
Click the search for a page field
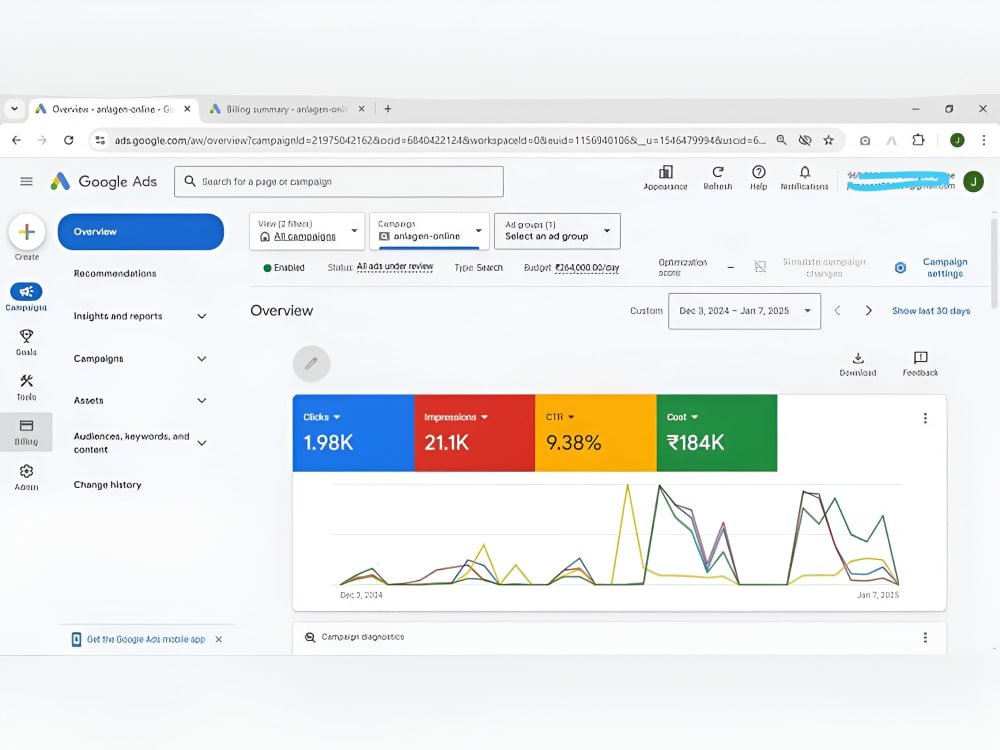(x=339, y=182)
